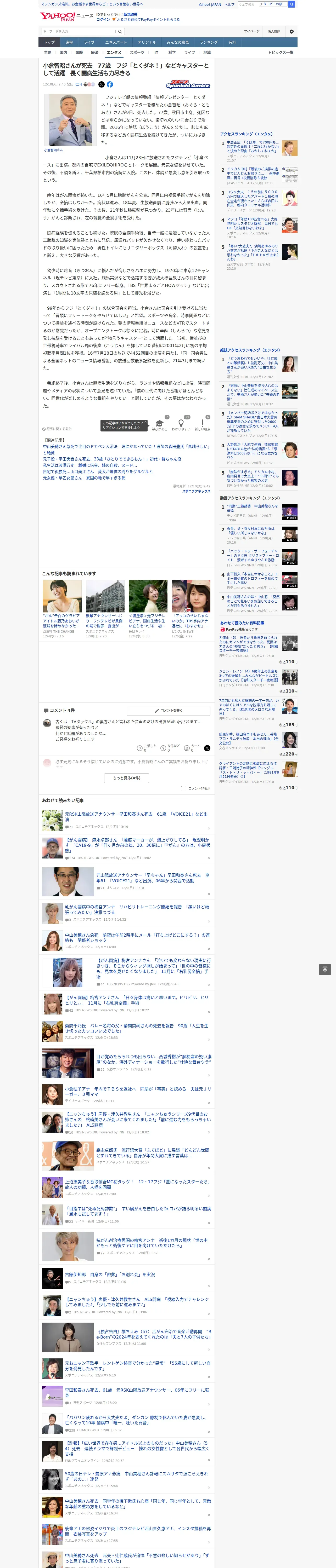The image size is (336, 1568).
Task: Click コメントを書く button
Action: coord(168,710)
